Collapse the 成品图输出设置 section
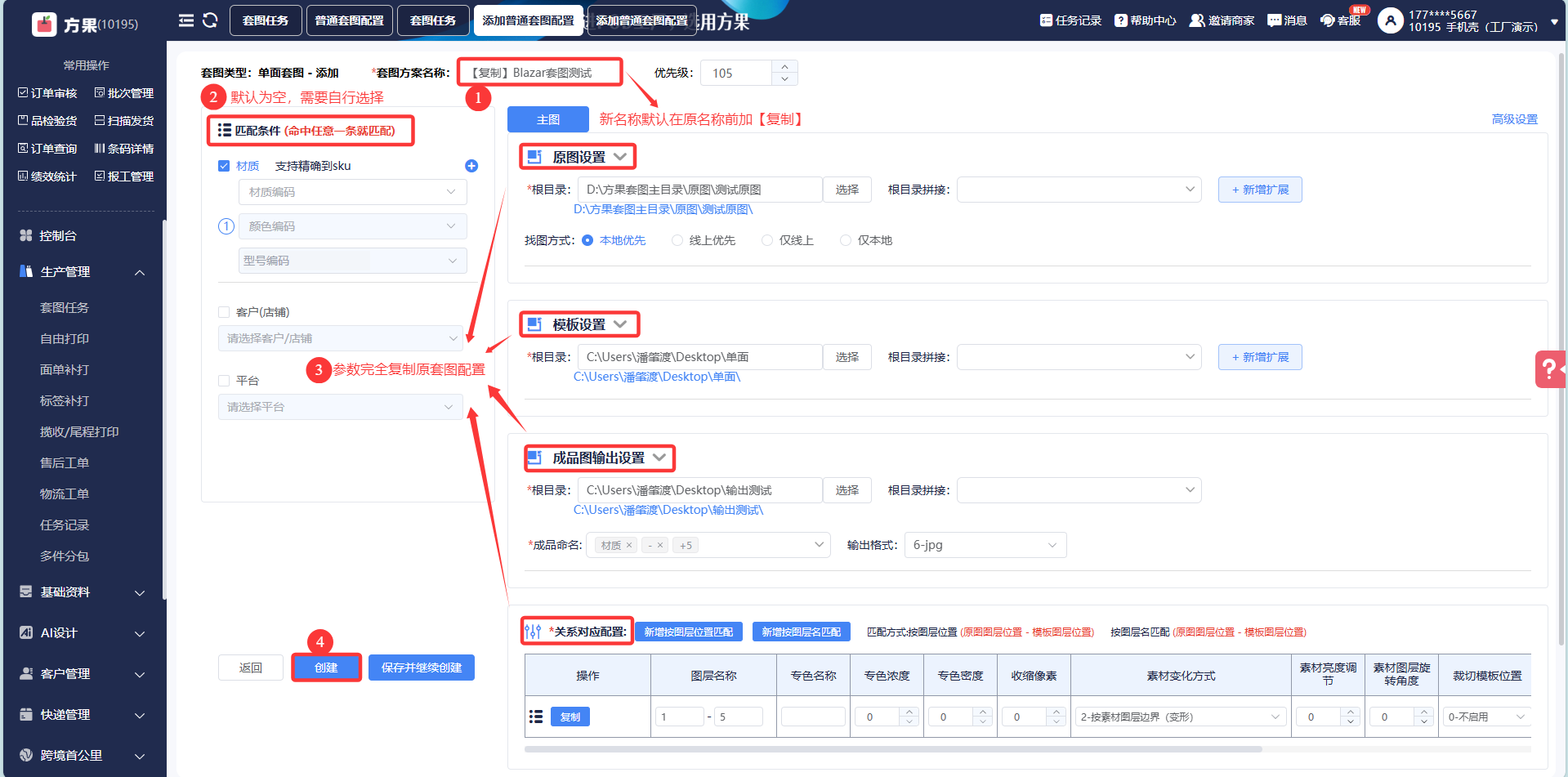The height and width of the screenshot is (777, 1568). coord(659,458)
